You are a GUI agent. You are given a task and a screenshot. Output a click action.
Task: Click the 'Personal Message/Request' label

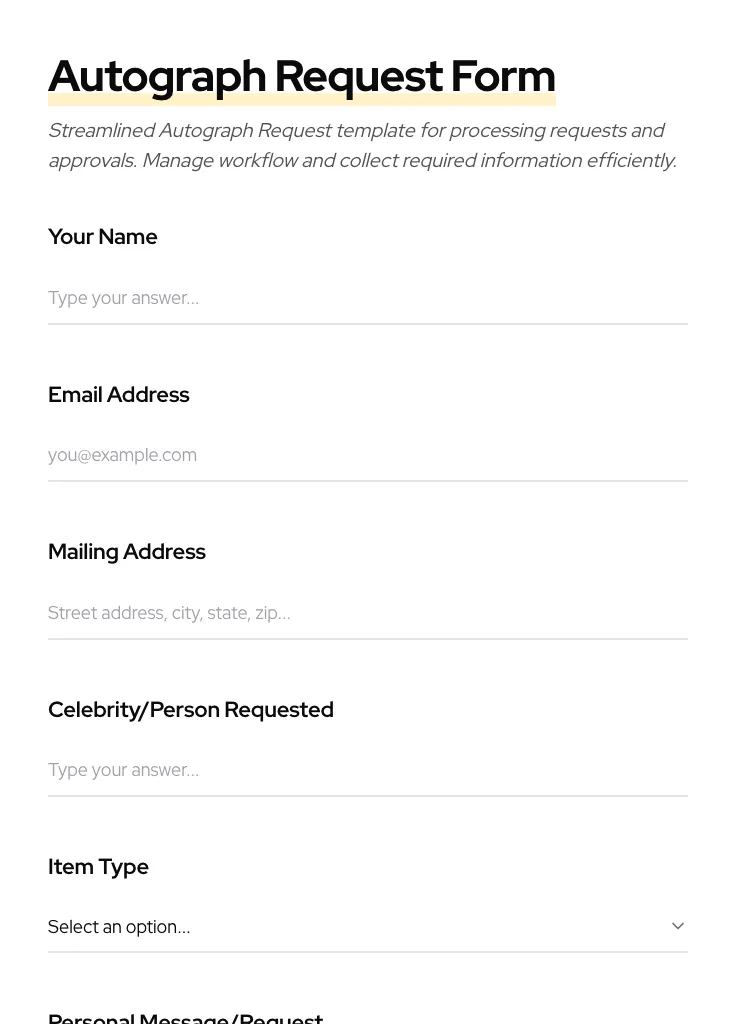(186, 1018)
